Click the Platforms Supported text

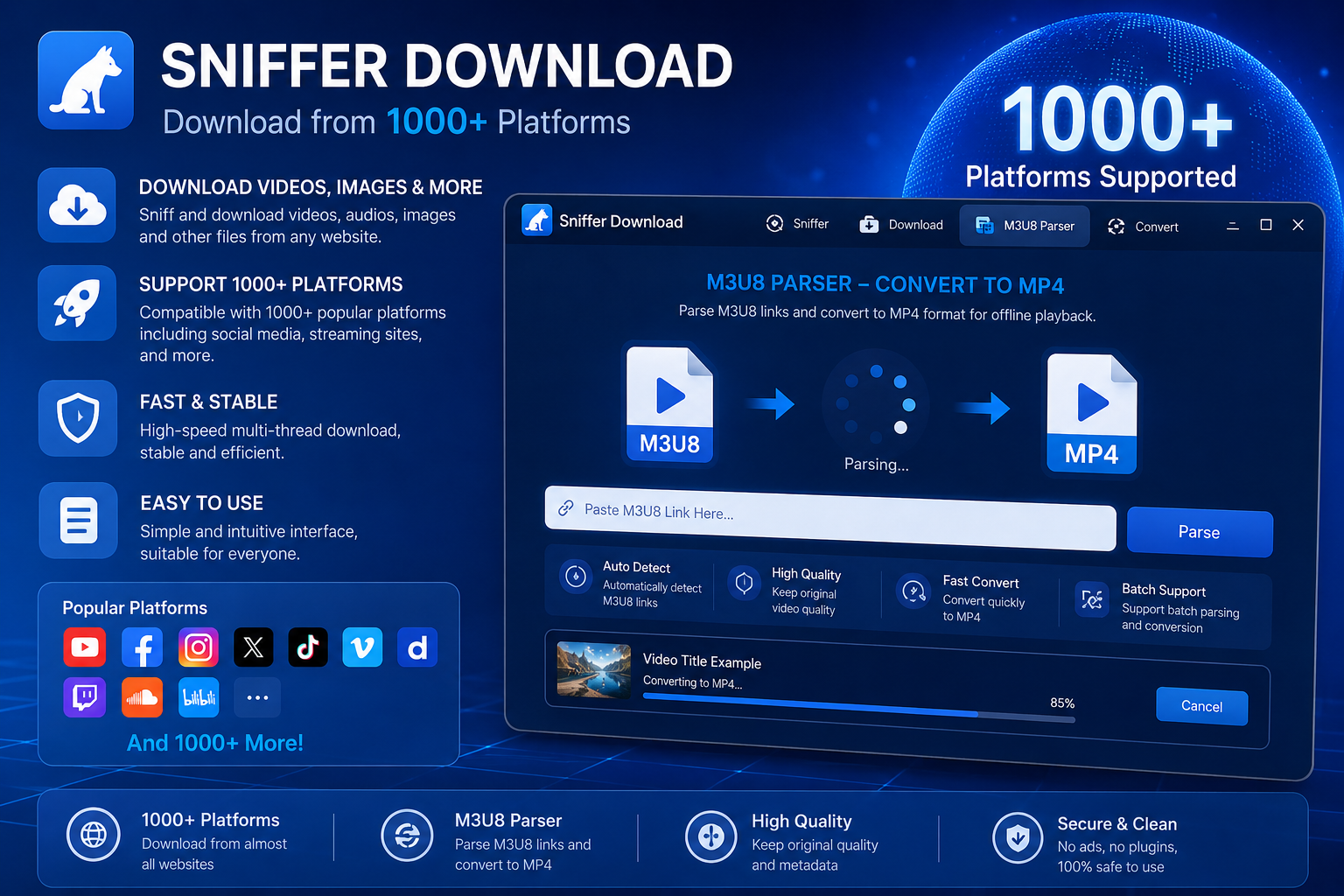click(x=1101, y=177)
